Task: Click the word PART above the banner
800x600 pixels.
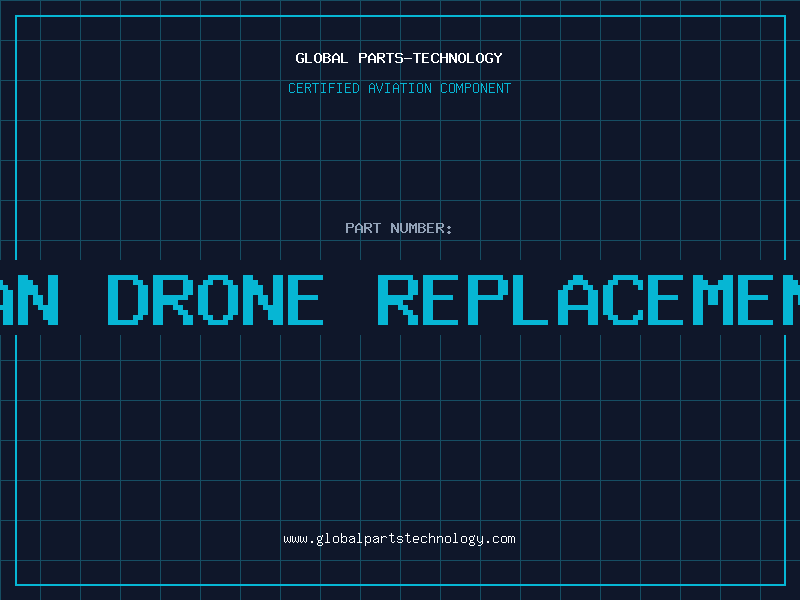Action: [x=363, y=228]
